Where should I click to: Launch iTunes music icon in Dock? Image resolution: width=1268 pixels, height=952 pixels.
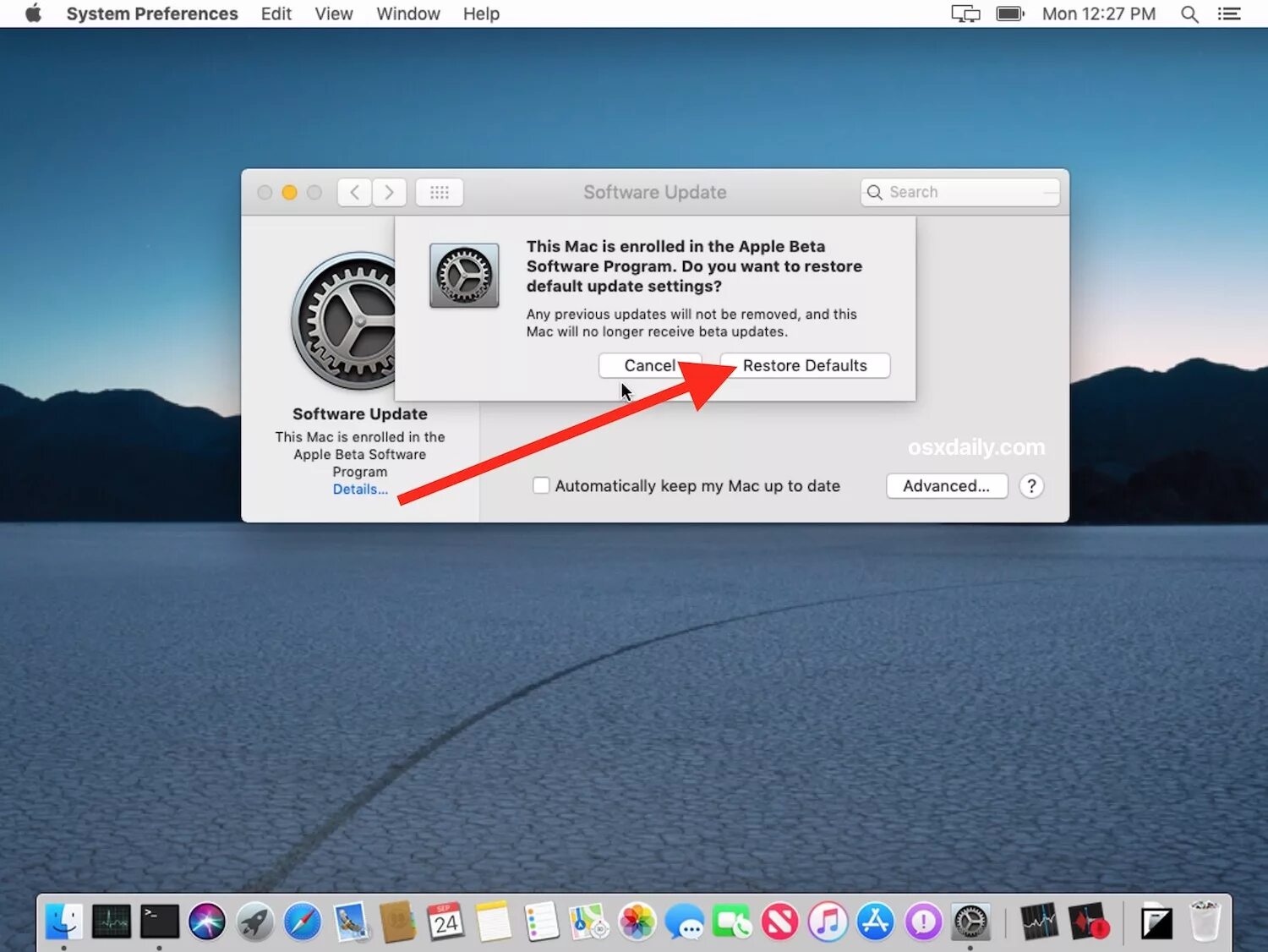(828, 921)
